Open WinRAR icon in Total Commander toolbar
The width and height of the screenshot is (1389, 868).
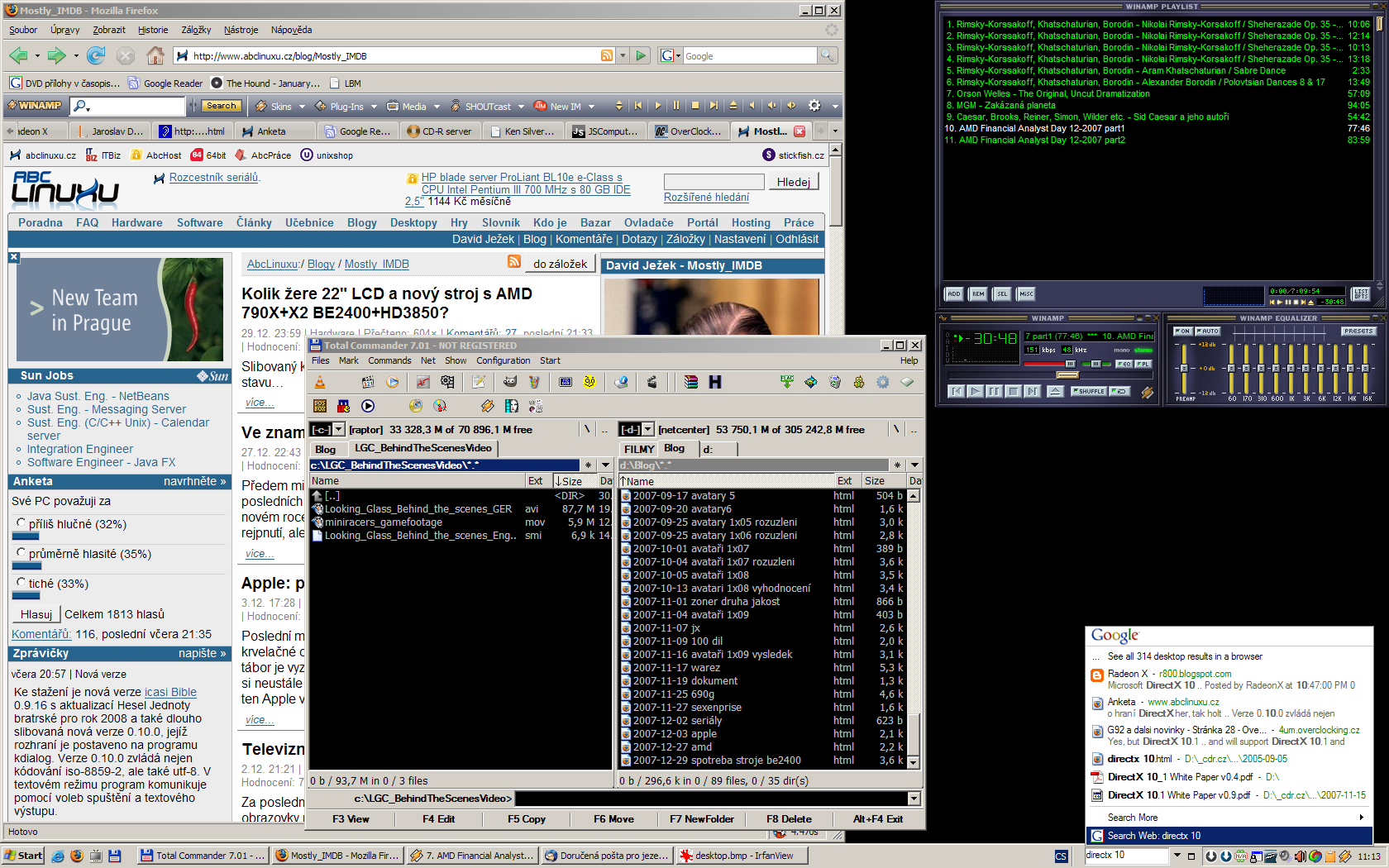tap(691, 382)
